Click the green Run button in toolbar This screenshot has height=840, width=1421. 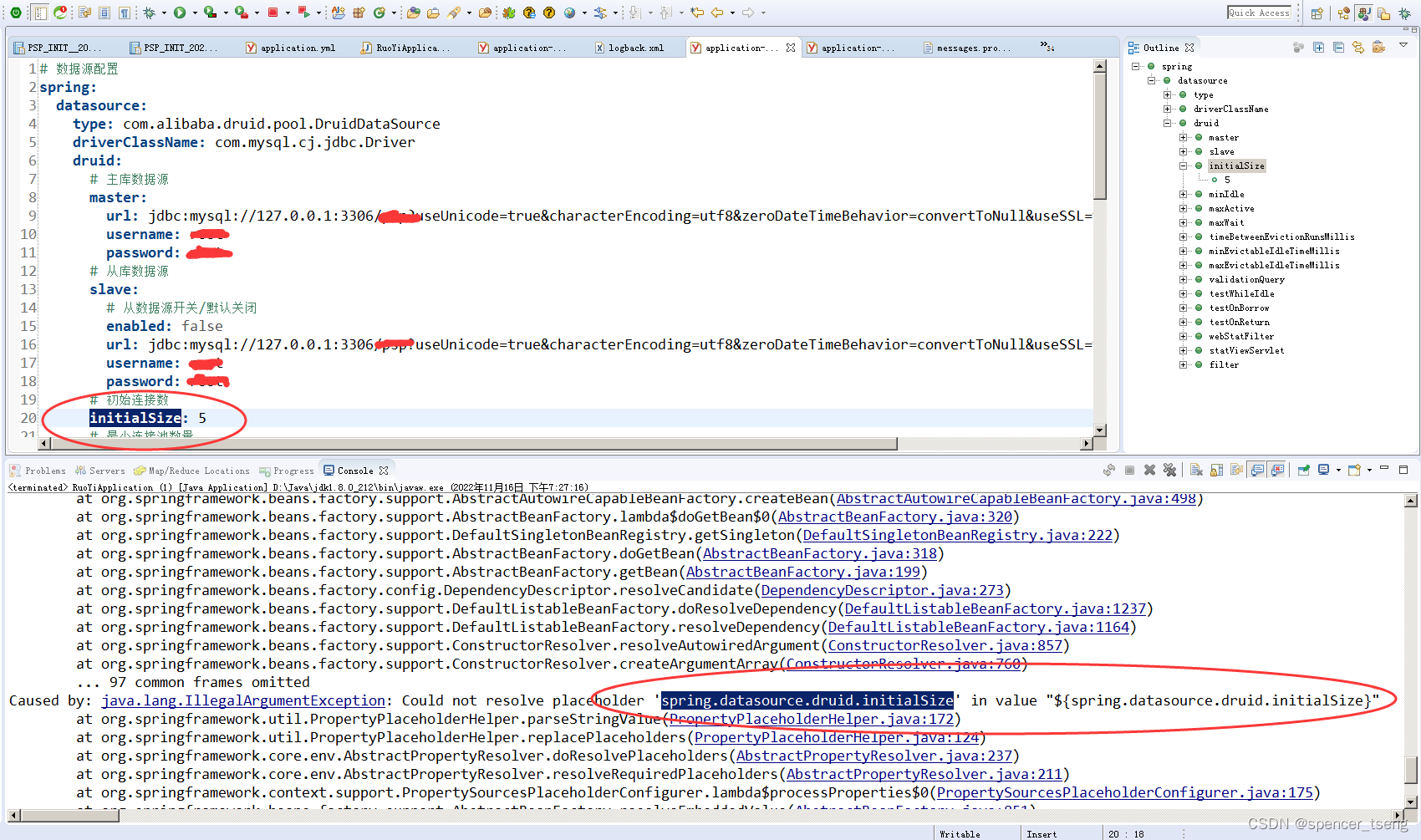point(180,13)
